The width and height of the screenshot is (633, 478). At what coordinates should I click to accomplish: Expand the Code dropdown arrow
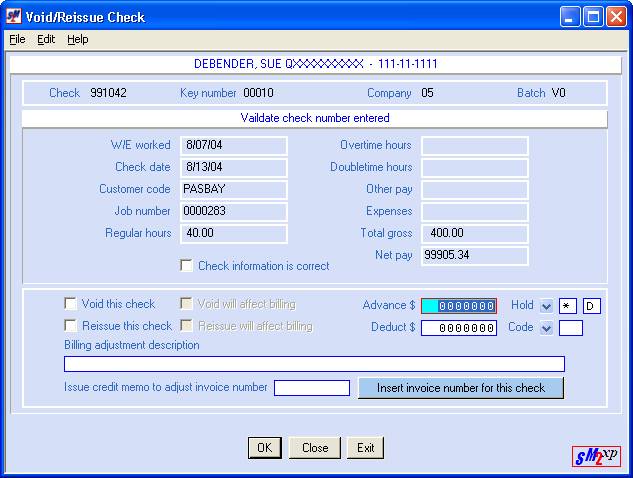coord(546,328)
